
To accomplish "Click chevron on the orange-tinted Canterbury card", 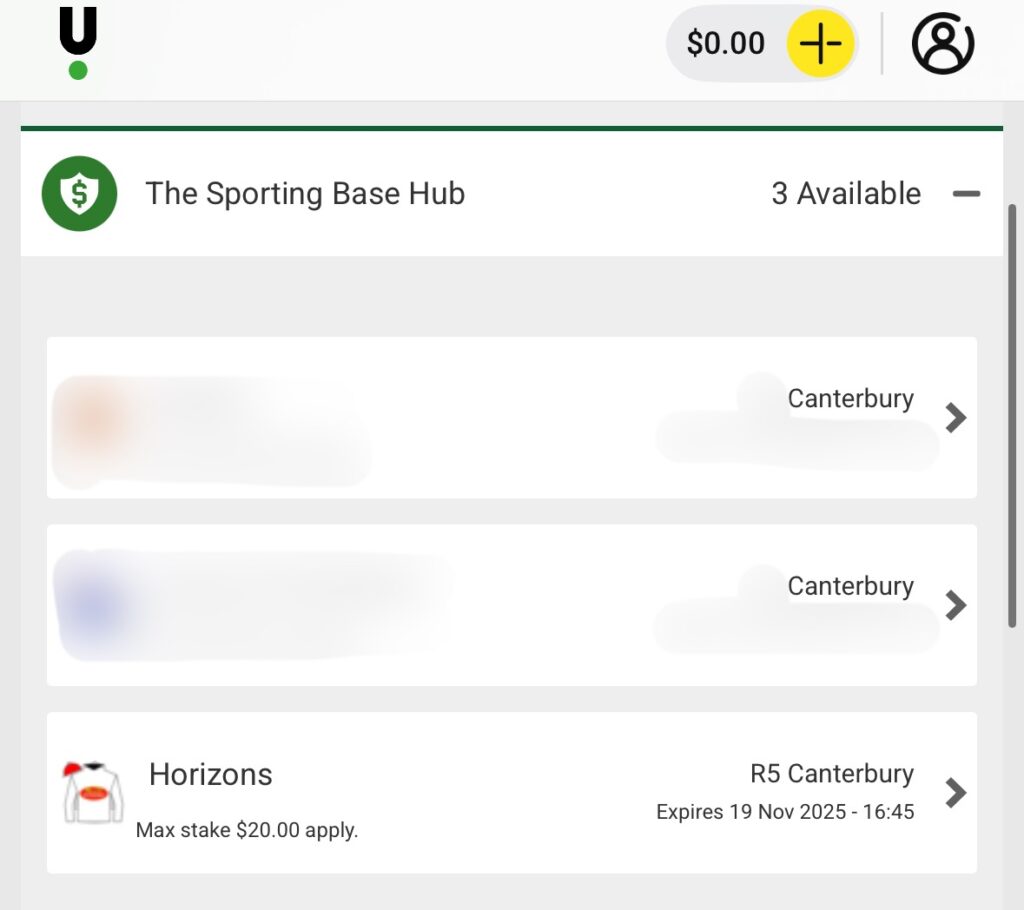I will click(x=956, y=418).
